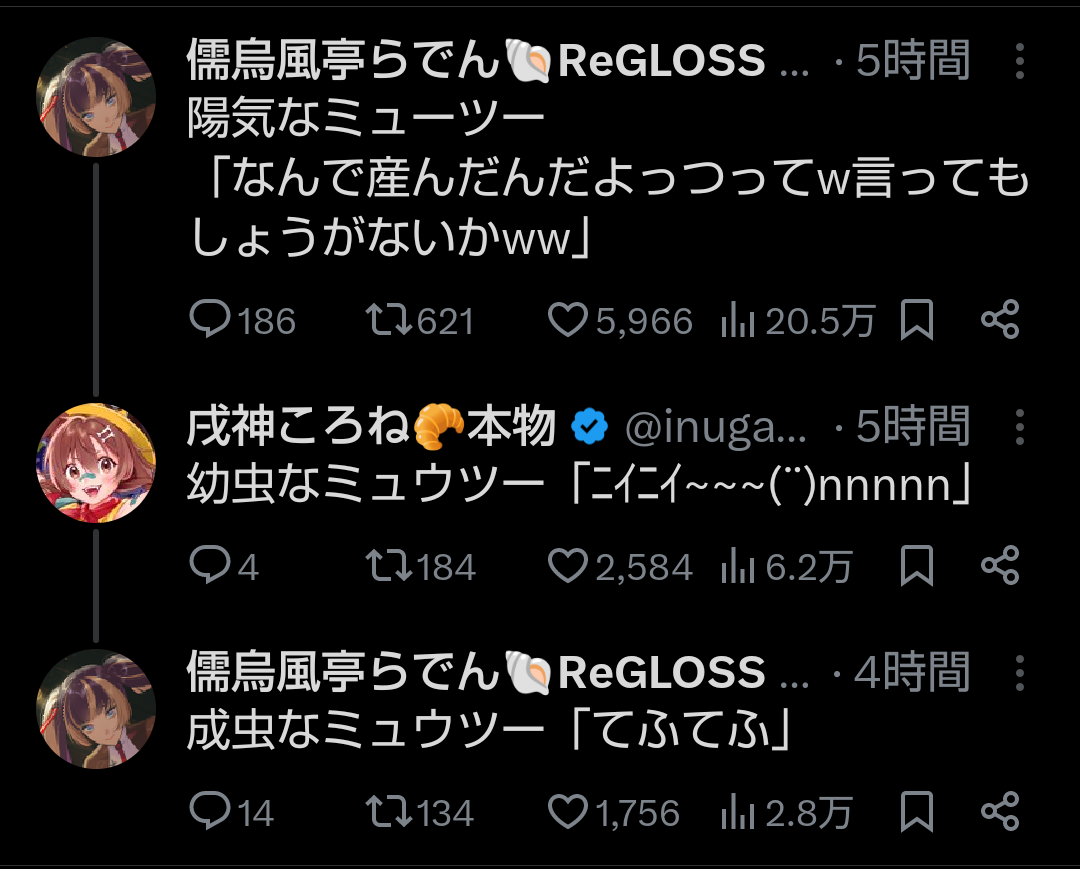Image resolution: width=1080 pixels, height=869 pixels.
Task: Open more options on 戌神ころね's tweet
Action: pyautogui.click(x=1019, y=428)
